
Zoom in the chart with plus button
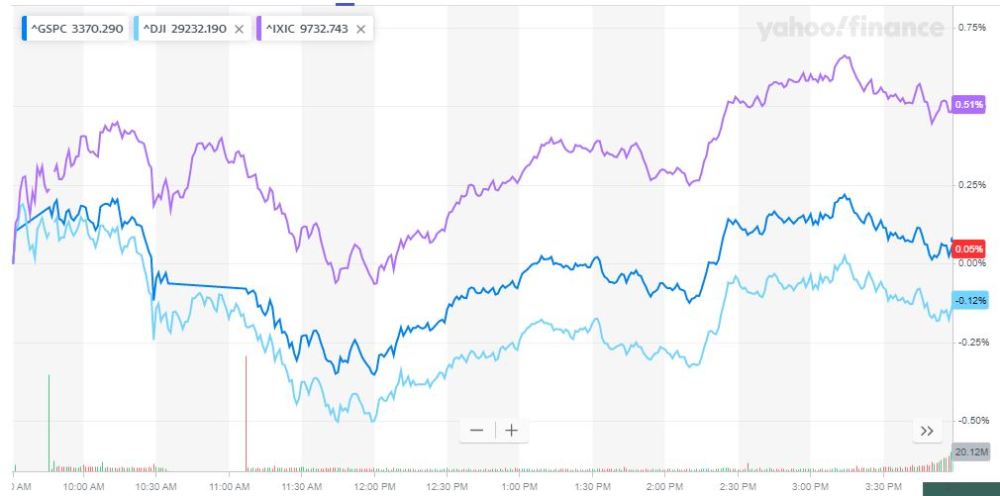(x=511, y=430)
